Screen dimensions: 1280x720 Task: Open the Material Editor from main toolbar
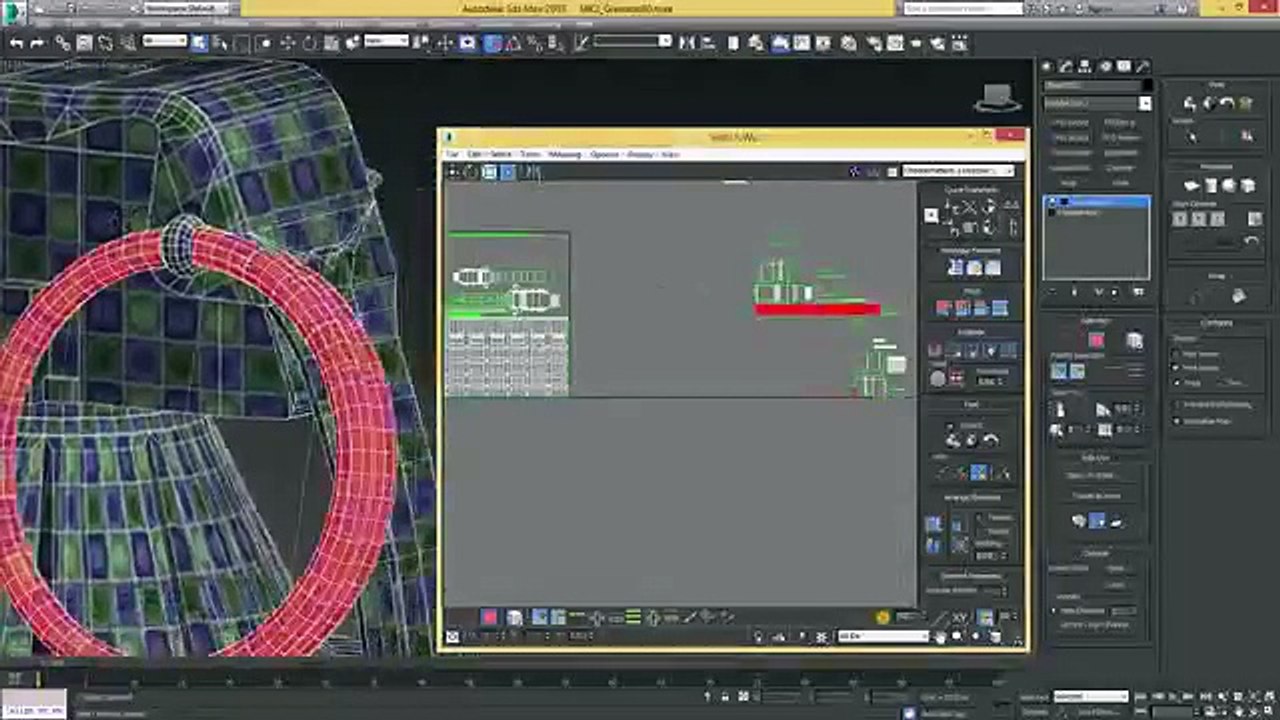848,43
